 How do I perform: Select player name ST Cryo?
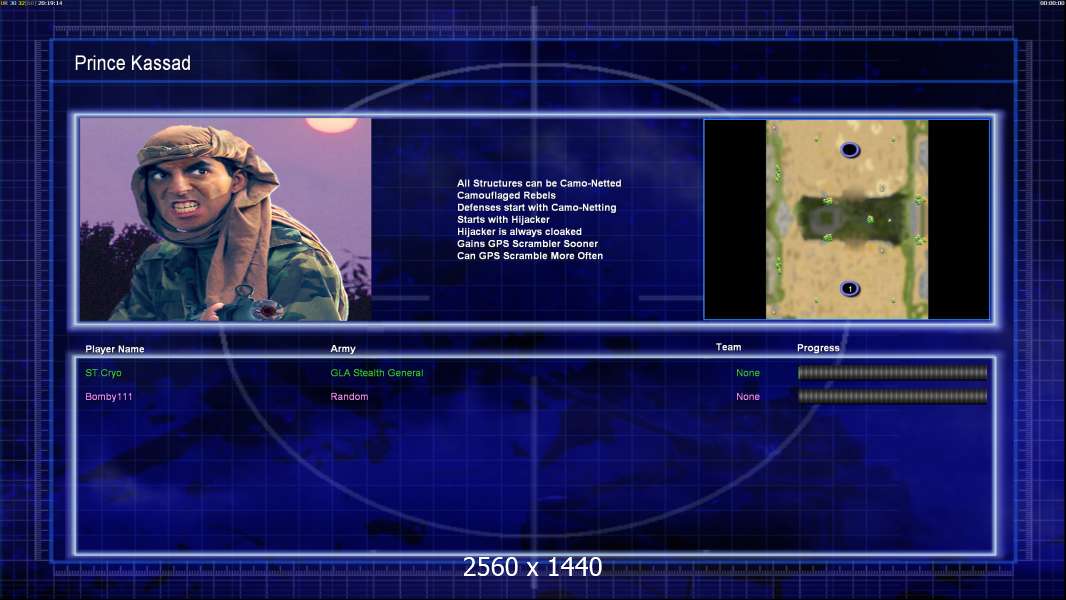click(103, 373)
